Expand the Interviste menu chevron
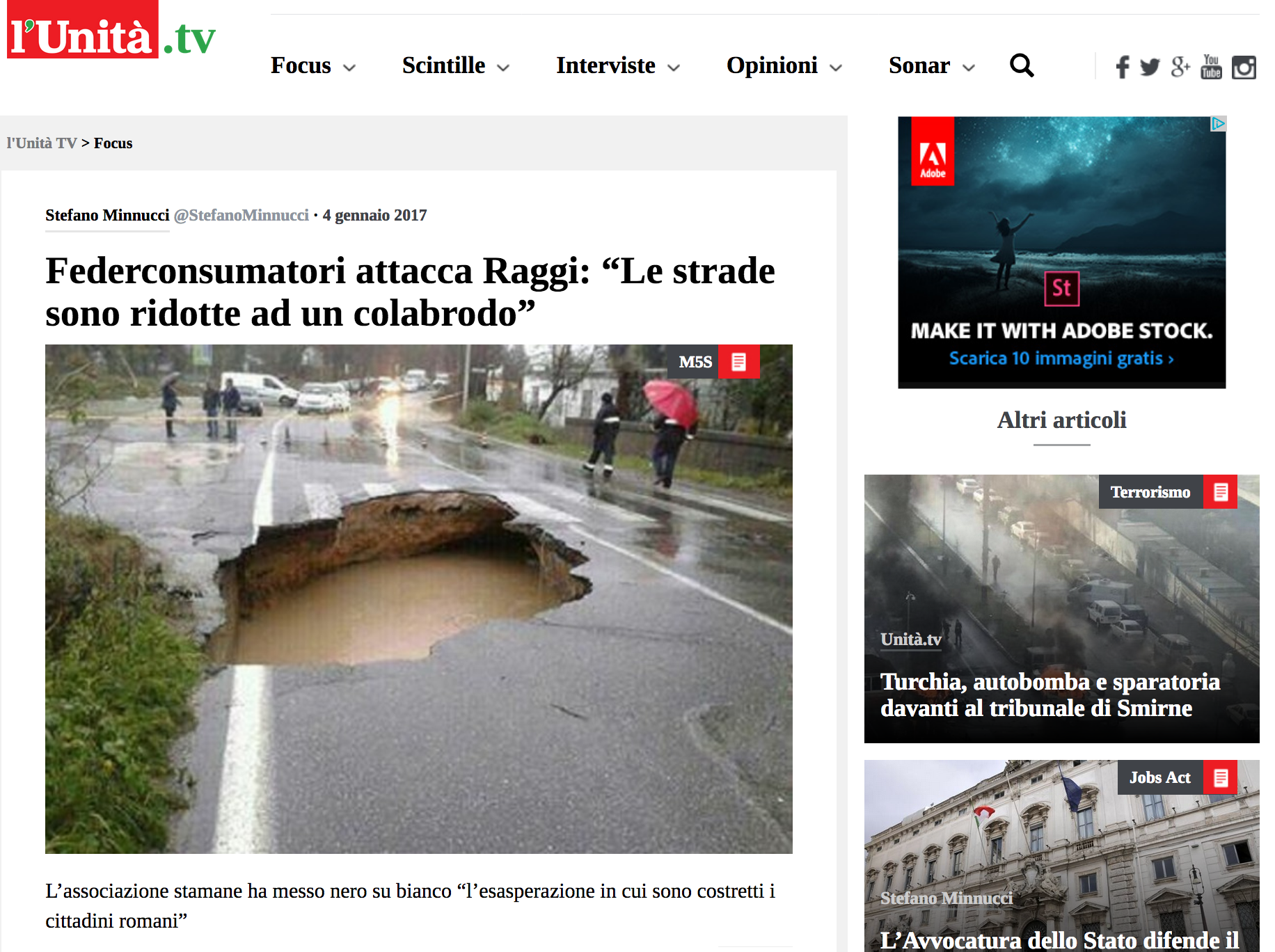 [x=674, y=68]
